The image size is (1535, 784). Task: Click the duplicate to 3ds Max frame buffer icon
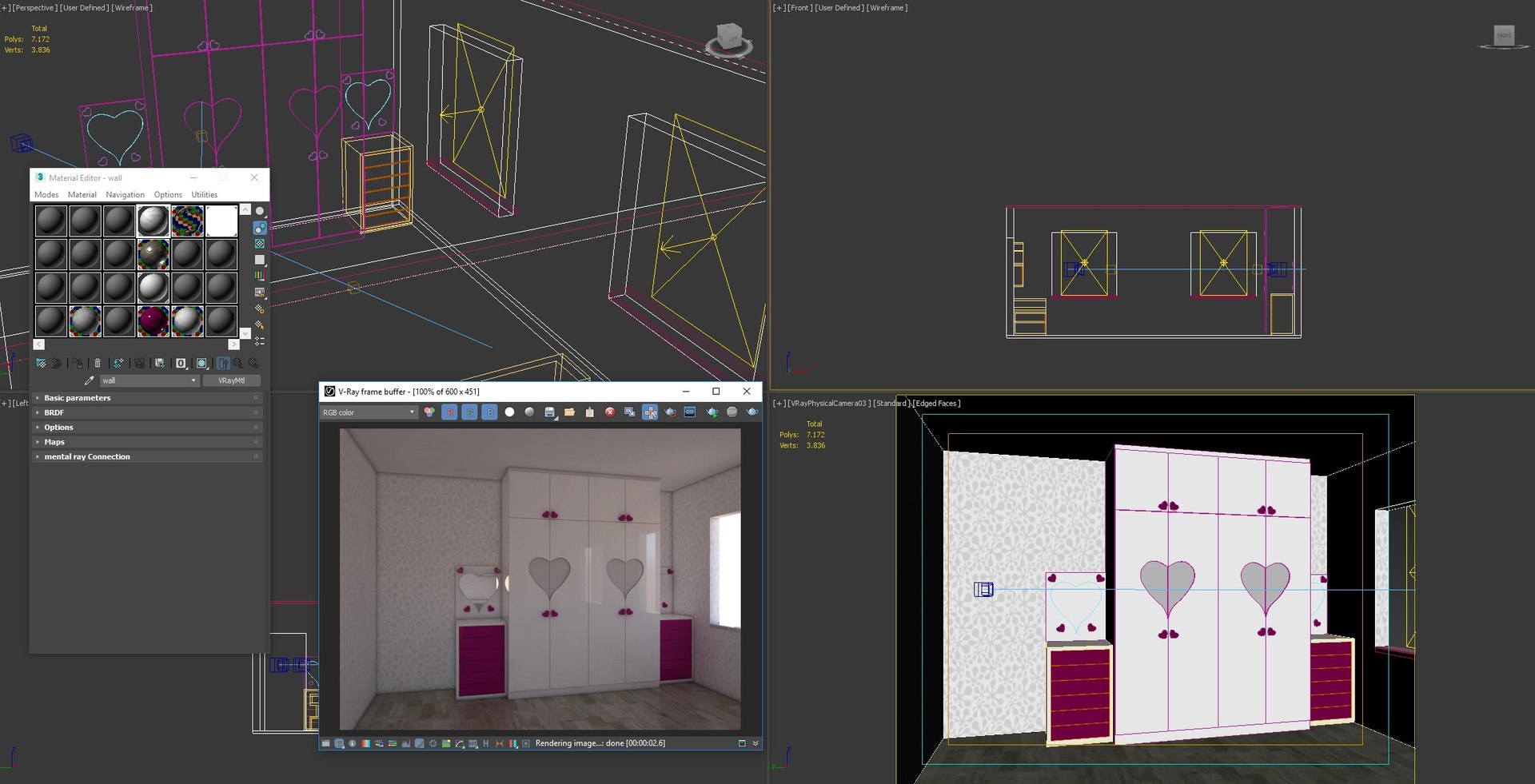(x=629, y=412)
